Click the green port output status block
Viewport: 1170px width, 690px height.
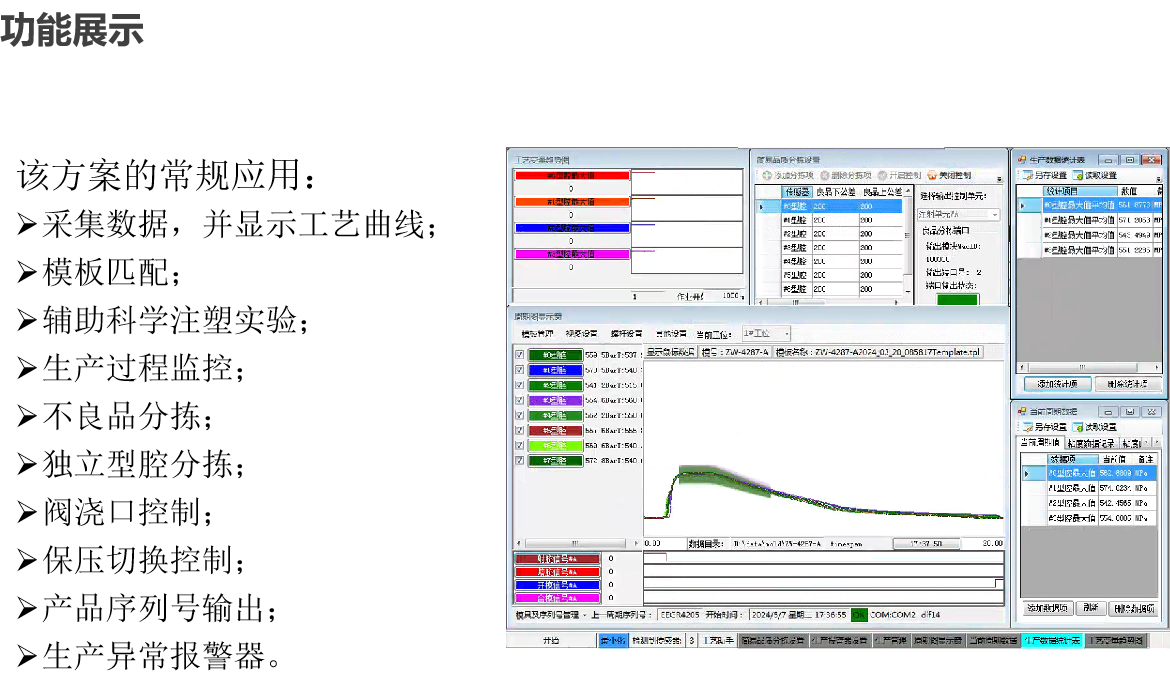pyautogui.click(x=957, y=299)
